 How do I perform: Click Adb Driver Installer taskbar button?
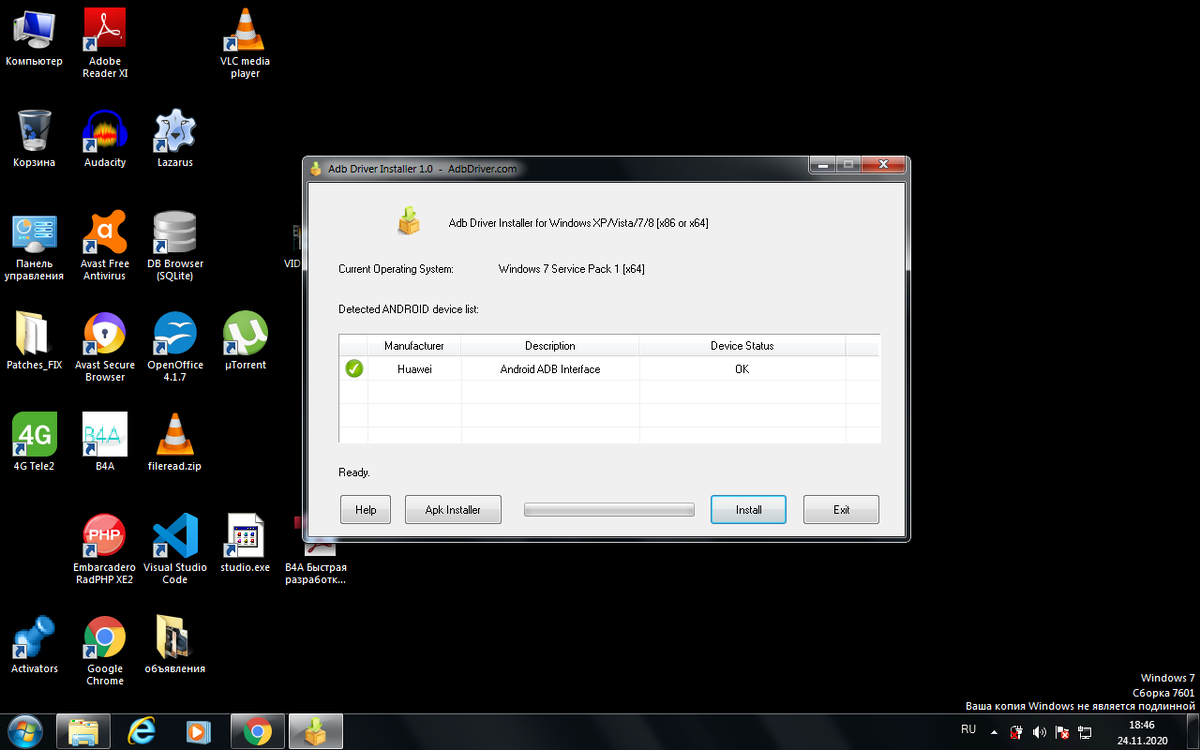[316, 732]
